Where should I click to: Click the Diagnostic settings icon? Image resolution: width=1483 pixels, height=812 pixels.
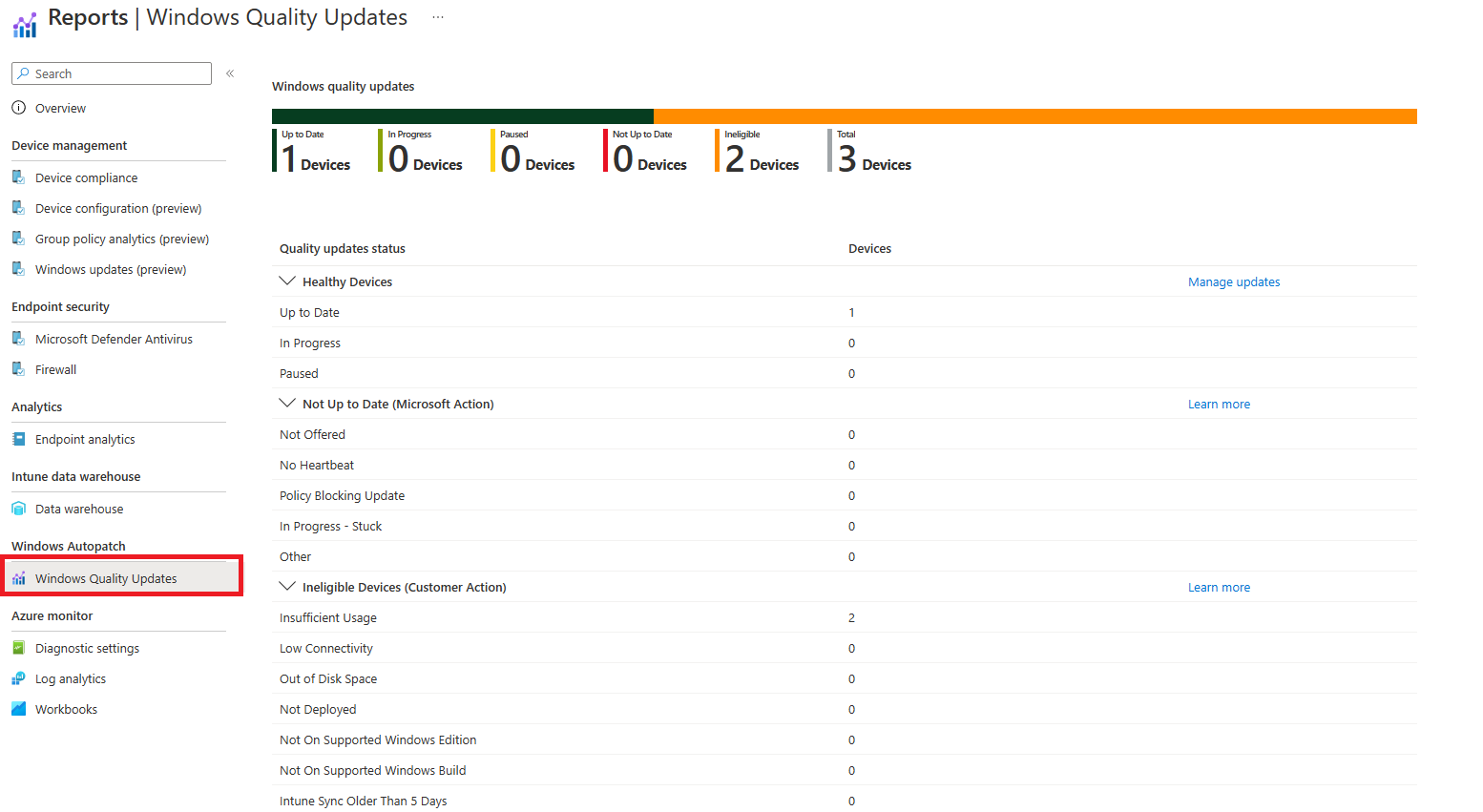pyautogui.click(x=19, y=648)
